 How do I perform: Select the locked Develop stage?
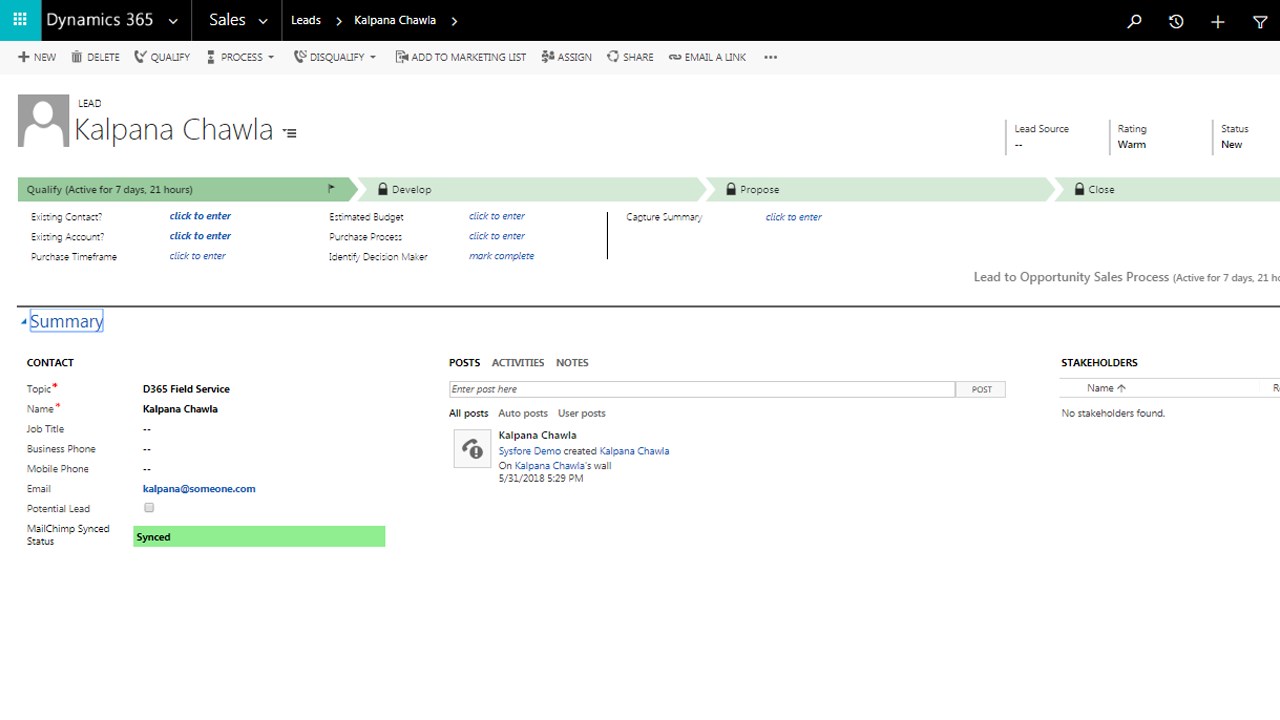530,189
